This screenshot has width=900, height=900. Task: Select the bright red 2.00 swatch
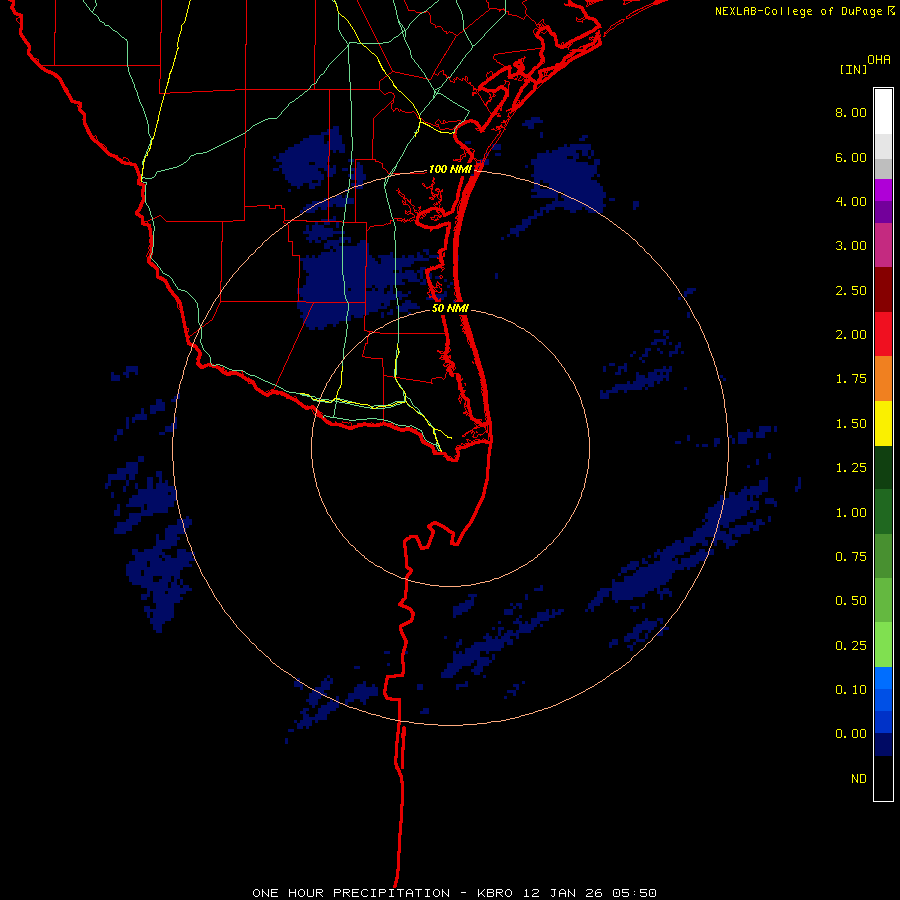(x=883, y=334)
